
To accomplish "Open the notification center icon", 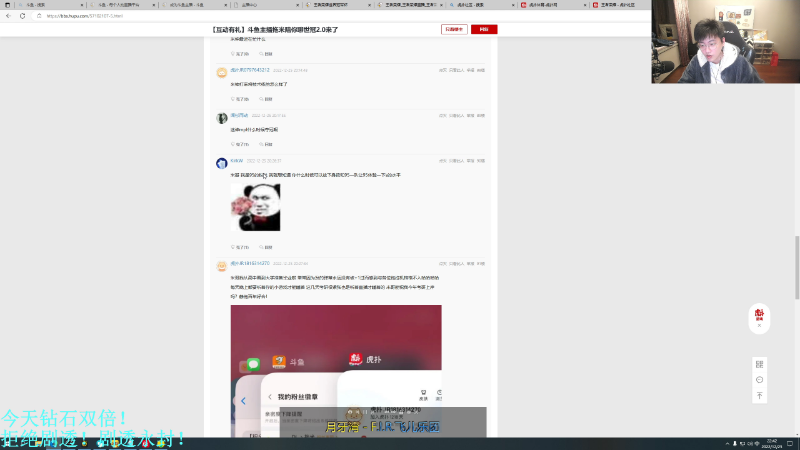I will coord(790,444).
